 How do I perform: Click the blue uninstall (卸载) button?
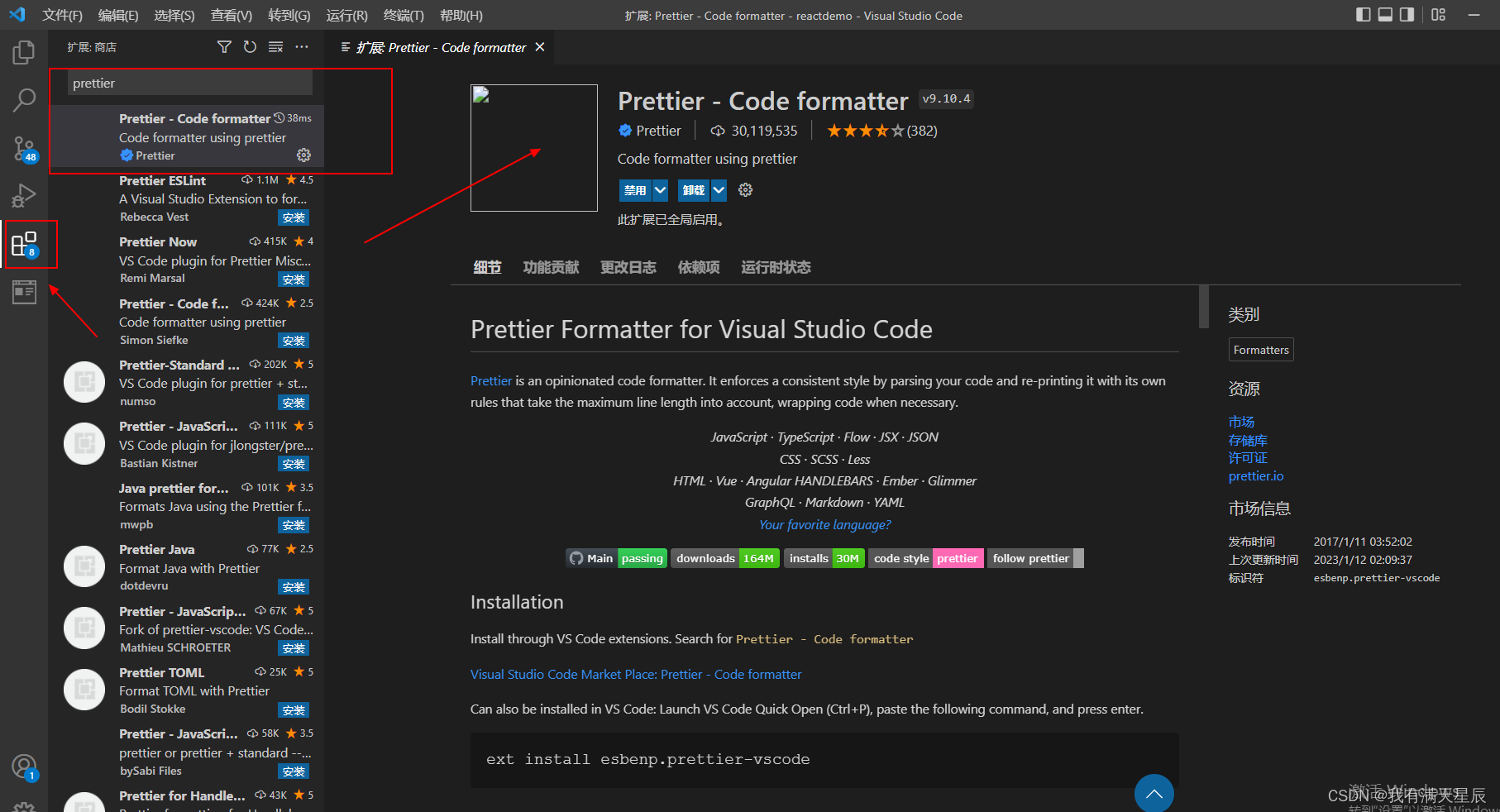pos(694,190)
